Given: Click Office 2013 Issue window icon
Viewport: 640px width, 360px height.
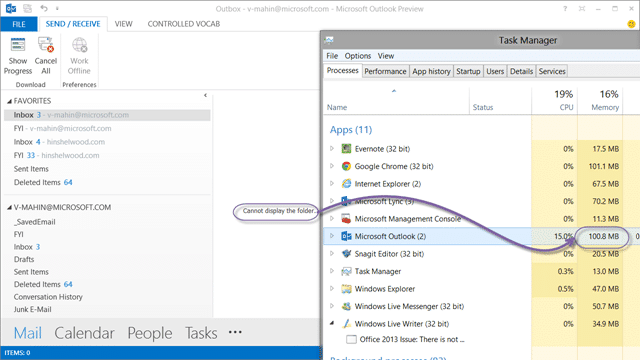Looking at the screenshot, I should [x=351, y=339].
